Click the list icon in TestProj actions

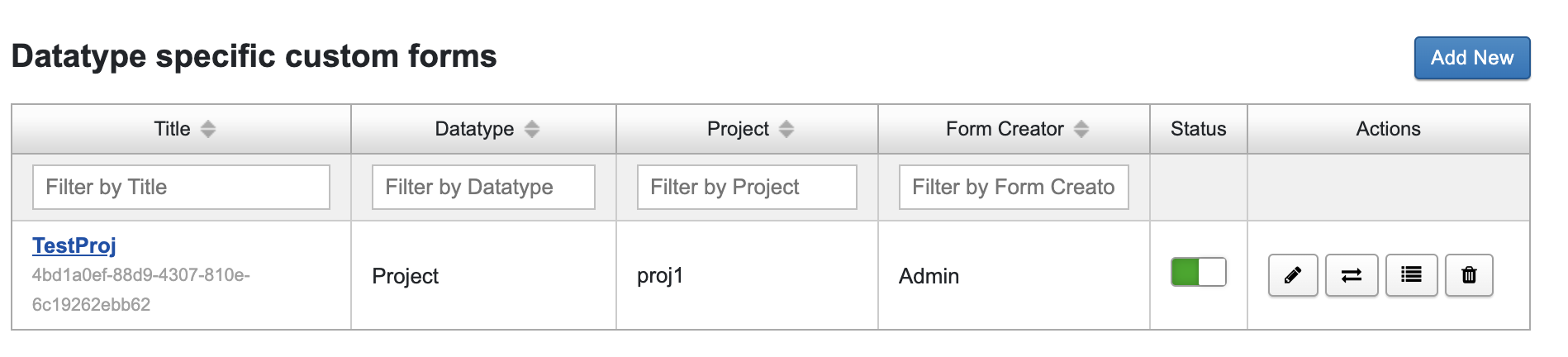coord(1411,275)
